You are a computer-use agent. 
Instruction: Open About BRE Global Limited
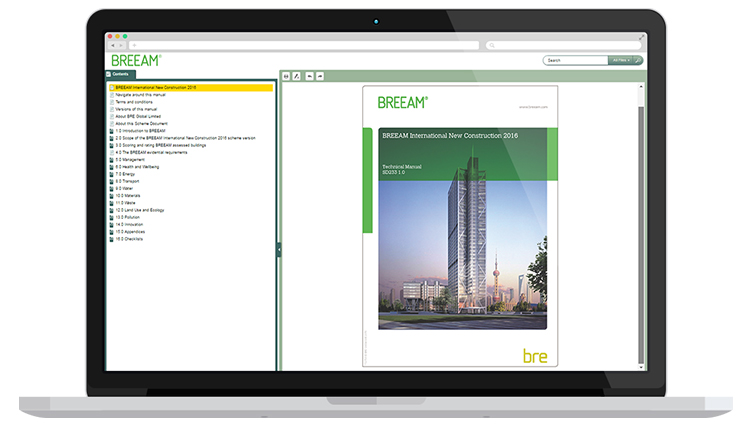coord(138,116)
